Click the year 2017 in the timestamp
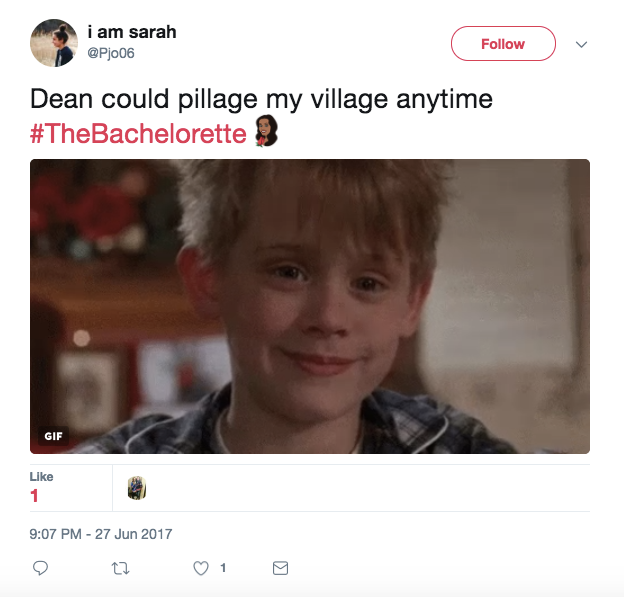The height and width of the screenshot is (597, 624). [156, 534]
